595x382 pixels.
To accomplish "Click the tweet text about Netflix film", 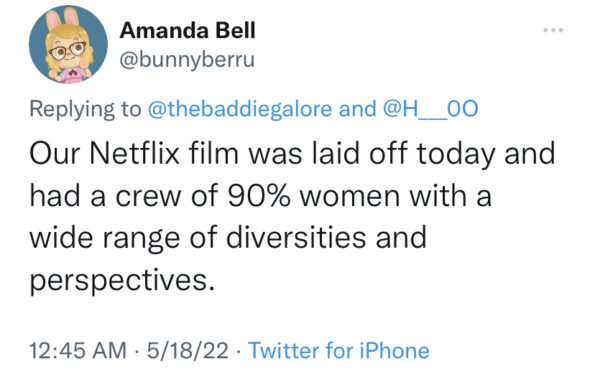I will tap(292, 217).
